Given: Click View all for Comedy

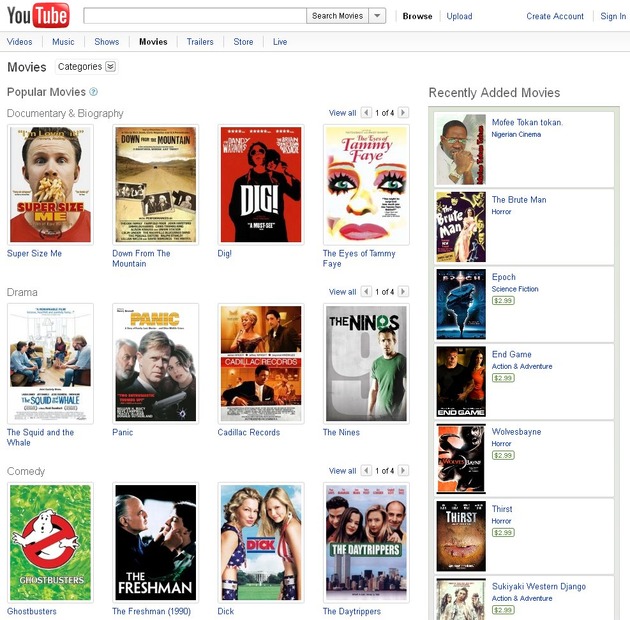Looking at the screenshot, I should coord(342,471).
